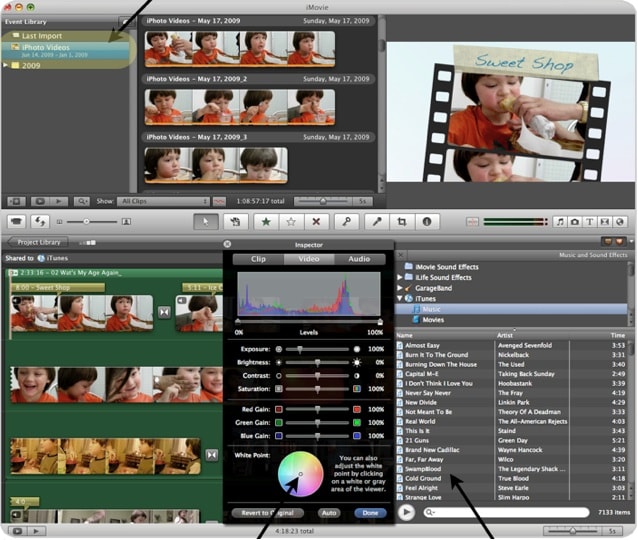This screenshot has height=540, width=638.
Task: Click the add selection to project icon
Action: pos(235,222)
